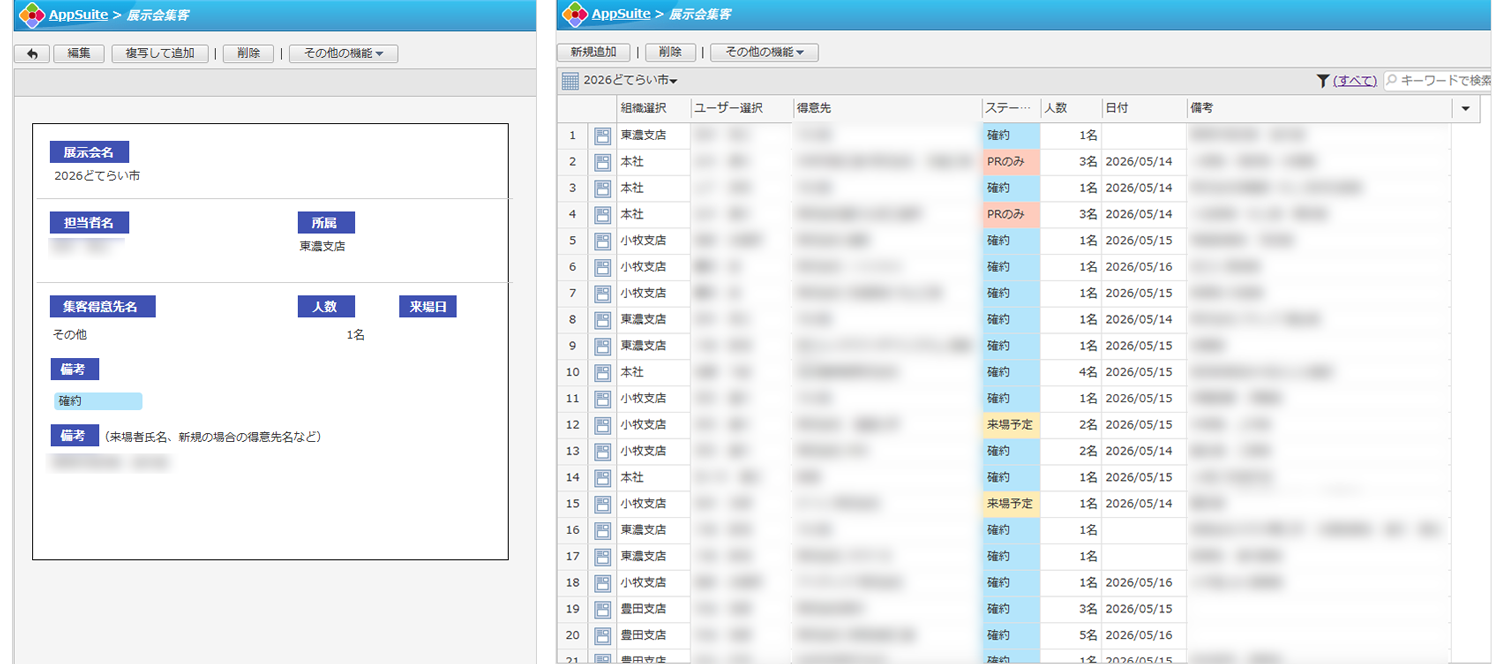Click the filter funnel icon

coord(1323,81)
